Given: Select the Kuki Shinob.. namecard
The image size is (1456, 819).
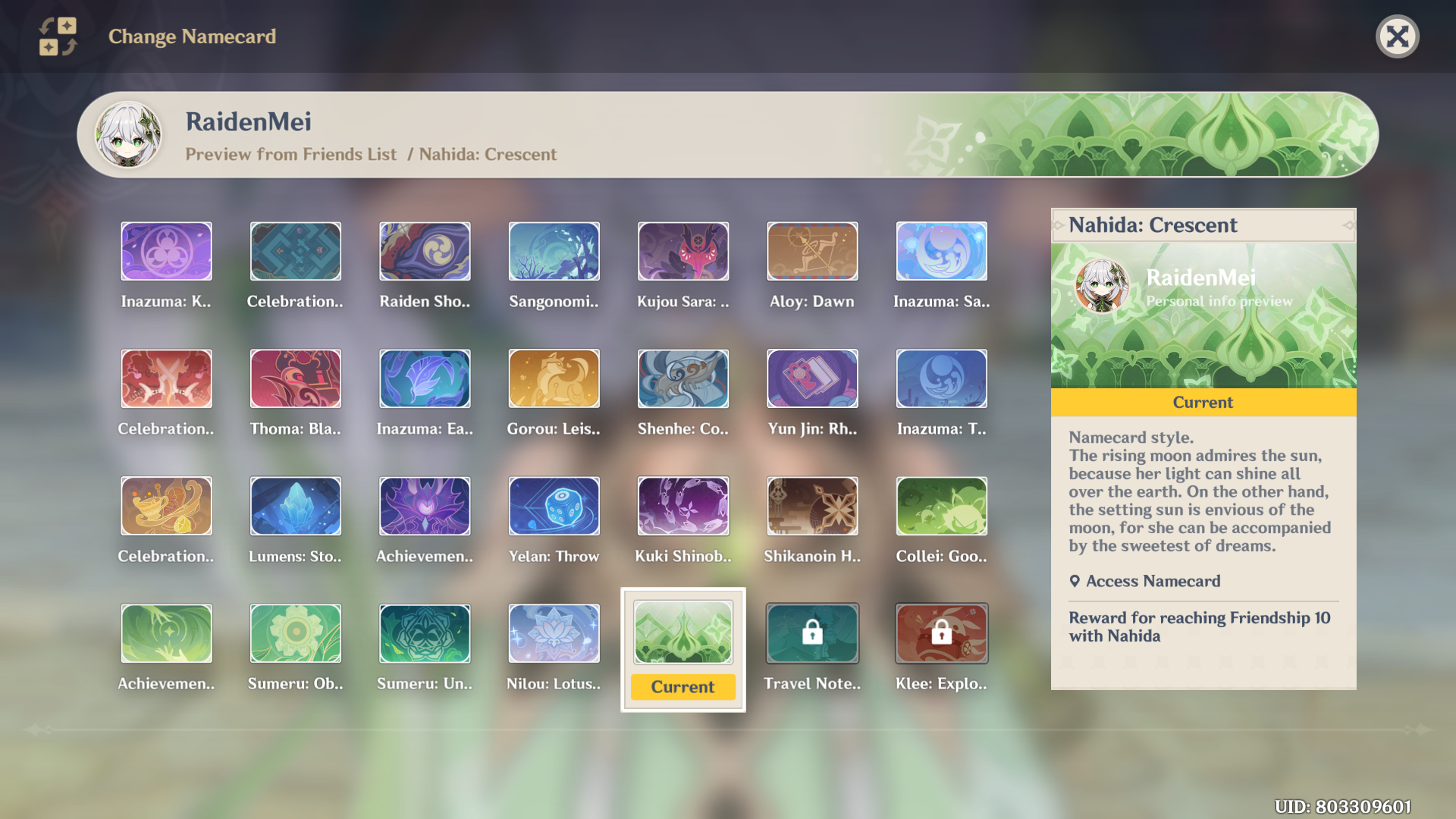Looking at the screenshot, I should click(x=683, y=506).
